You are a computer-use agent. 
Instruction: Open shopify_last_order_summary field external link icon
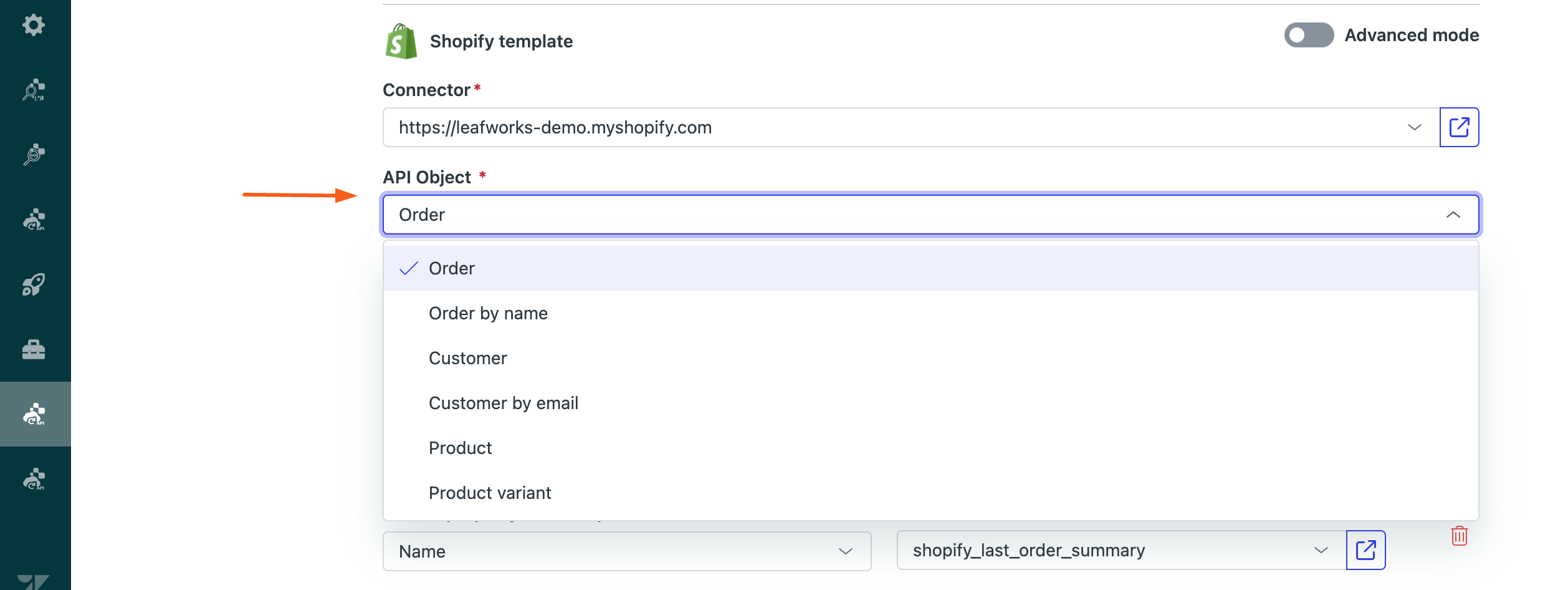[1365, 550]
